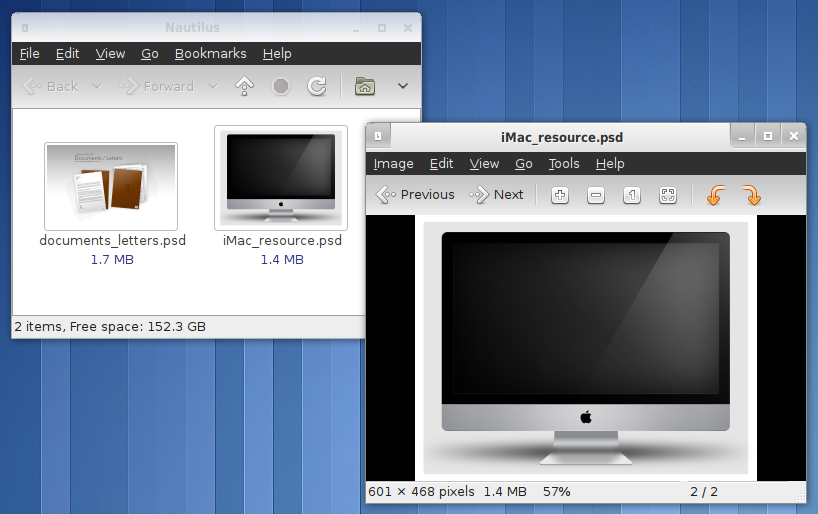Click the 57% zoom level text

point(557,492)
